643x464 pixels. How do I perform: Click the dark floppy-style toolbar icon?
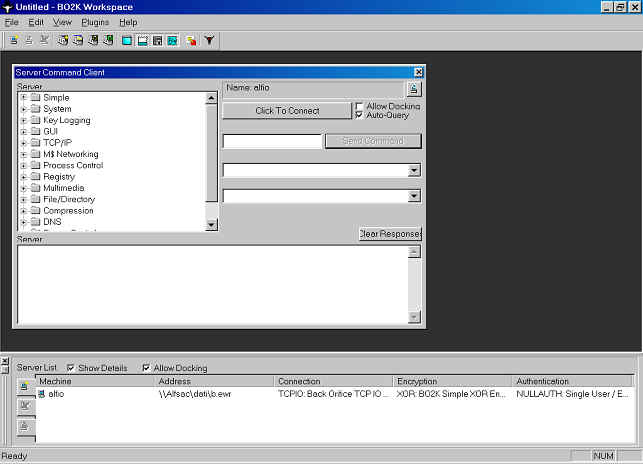pyautogui.click(x=157, y=41)
